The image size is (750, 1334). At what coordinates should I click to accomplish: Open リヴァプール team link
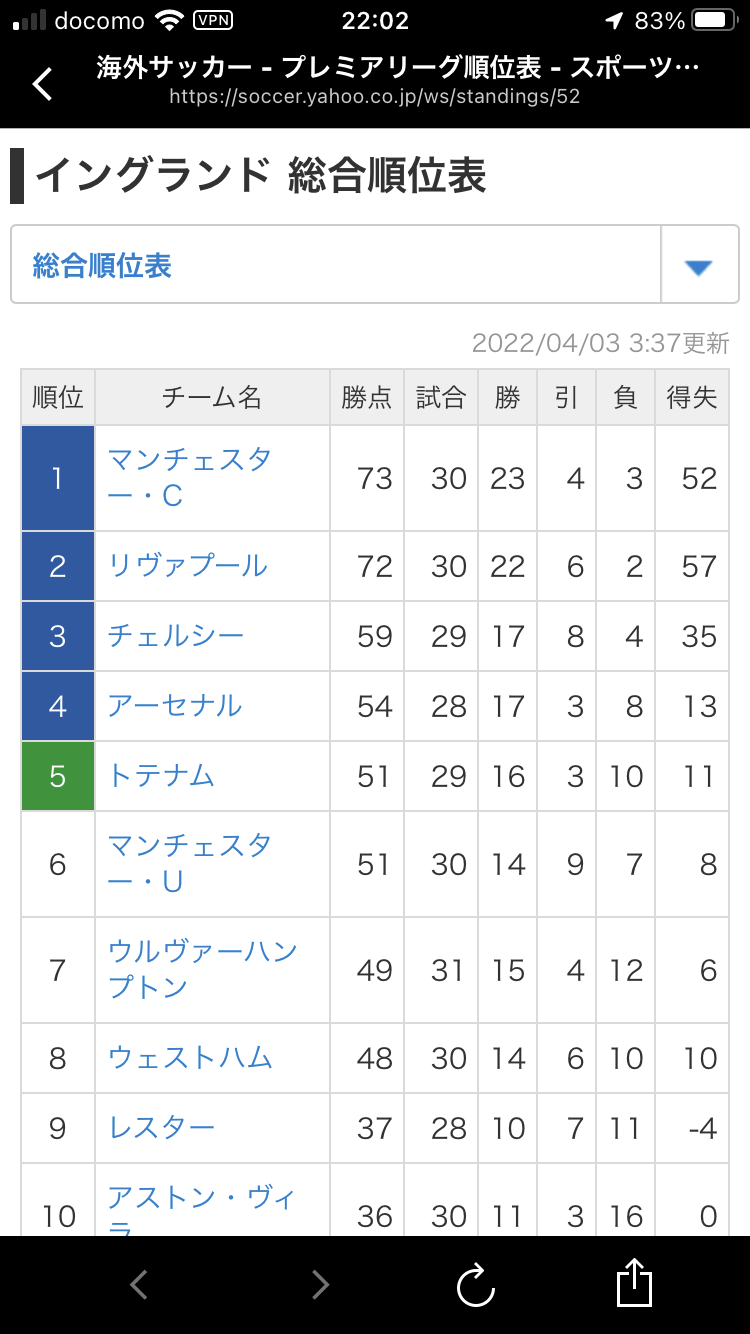tap(188, 566)
